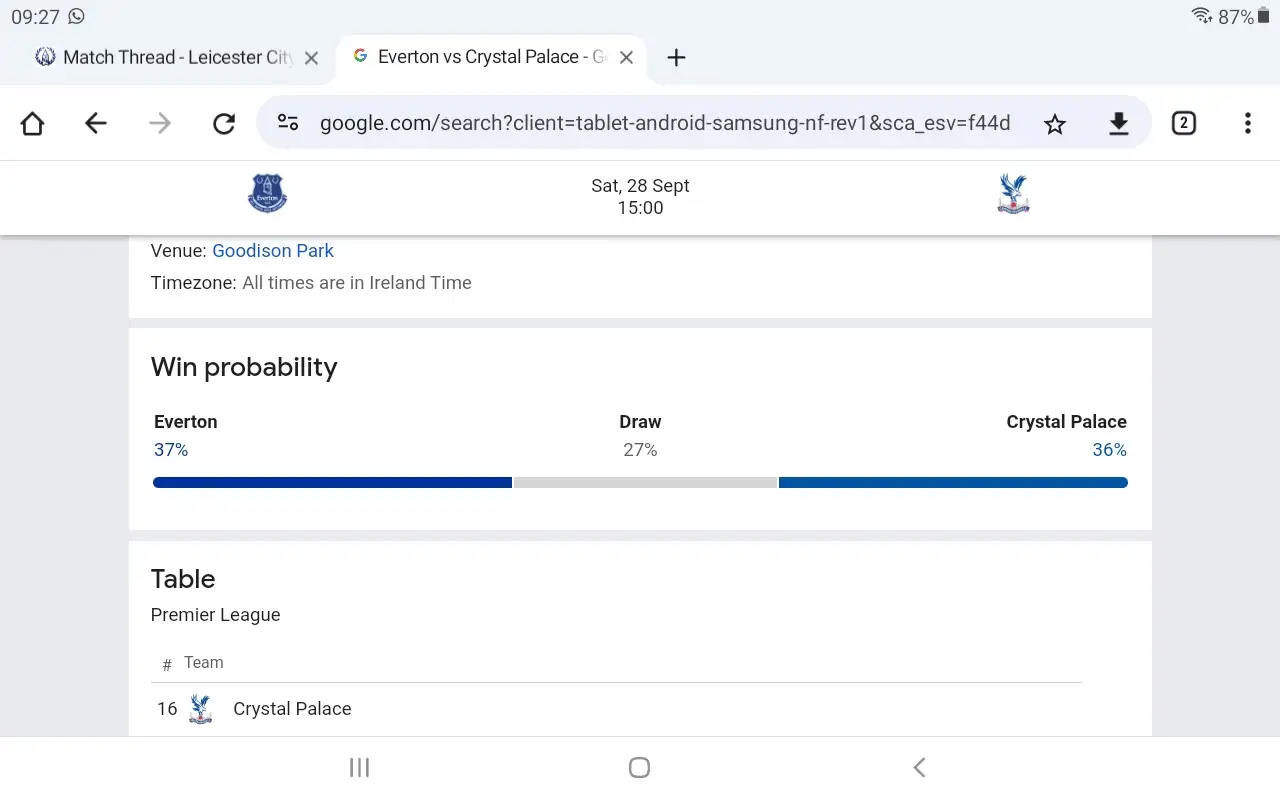The width and height of the screenshot is (1280, 800).
Task: Open the tab switcher showing 2 tabs
Action: [1183, 123]
